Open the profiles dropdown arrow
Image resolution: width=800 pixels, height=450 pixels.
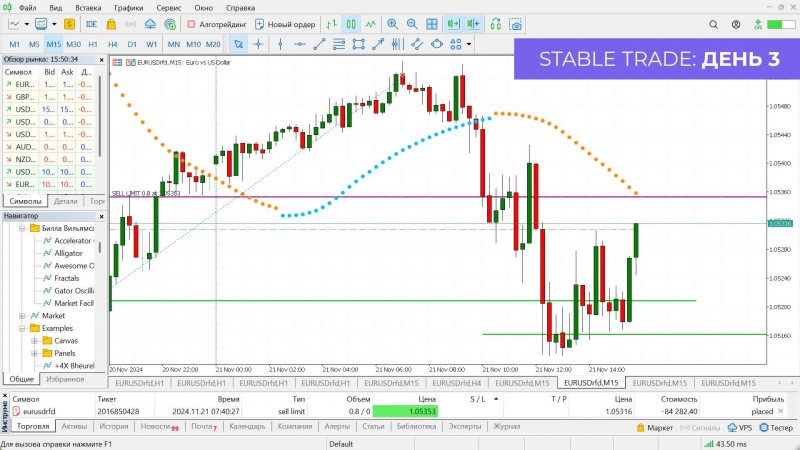pyautogui.click(x=54, y=24)
